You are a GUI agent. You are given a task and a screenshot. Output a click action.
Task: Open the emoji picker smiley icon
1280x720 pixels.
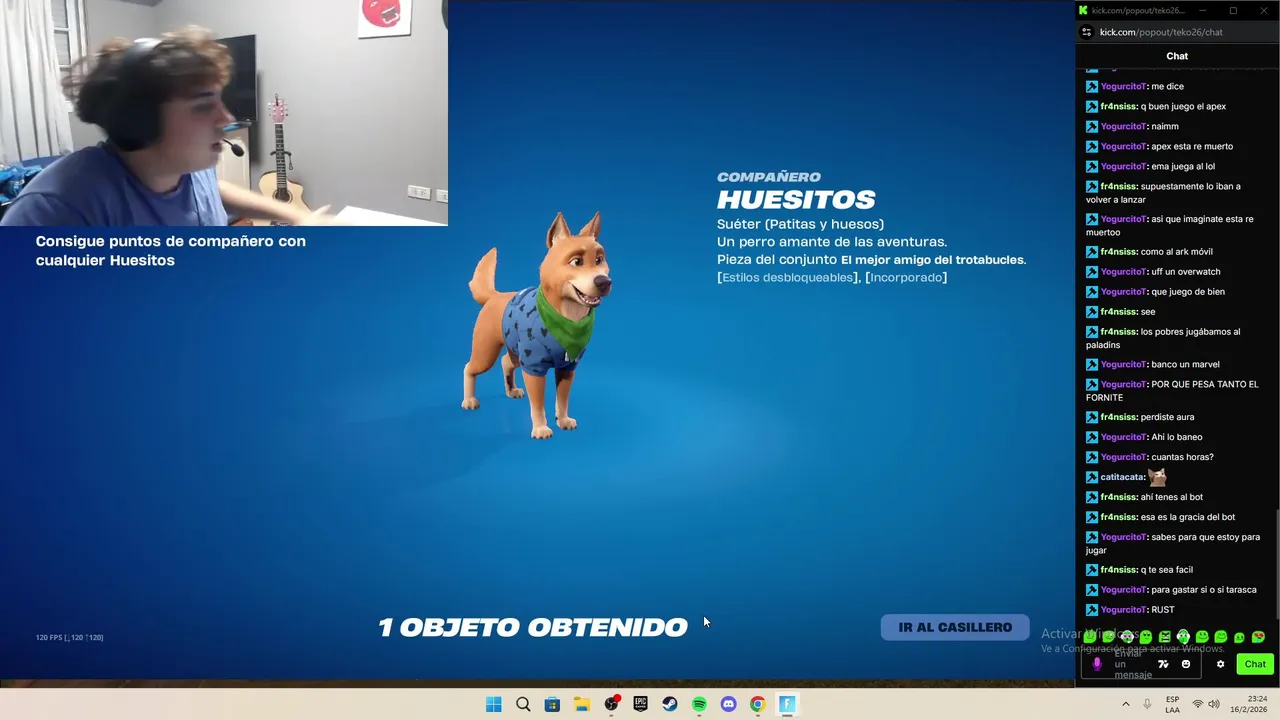pyautogui.click(x=1186, y=664)
